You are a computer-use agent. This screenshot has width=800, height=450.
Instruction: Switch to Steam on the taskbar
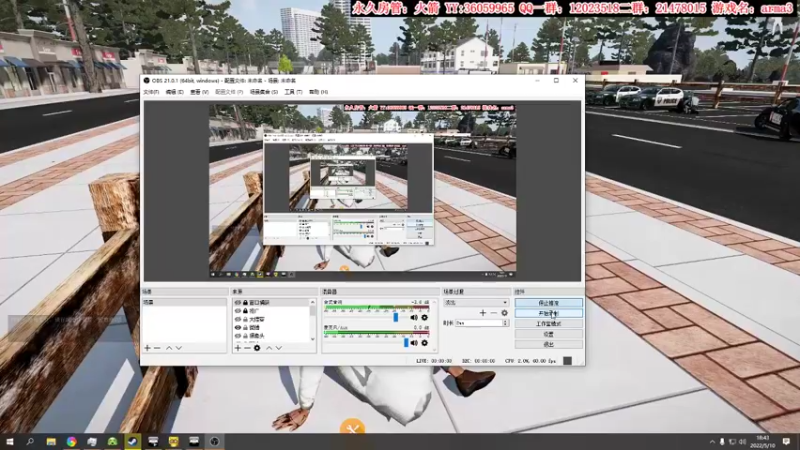133,441
